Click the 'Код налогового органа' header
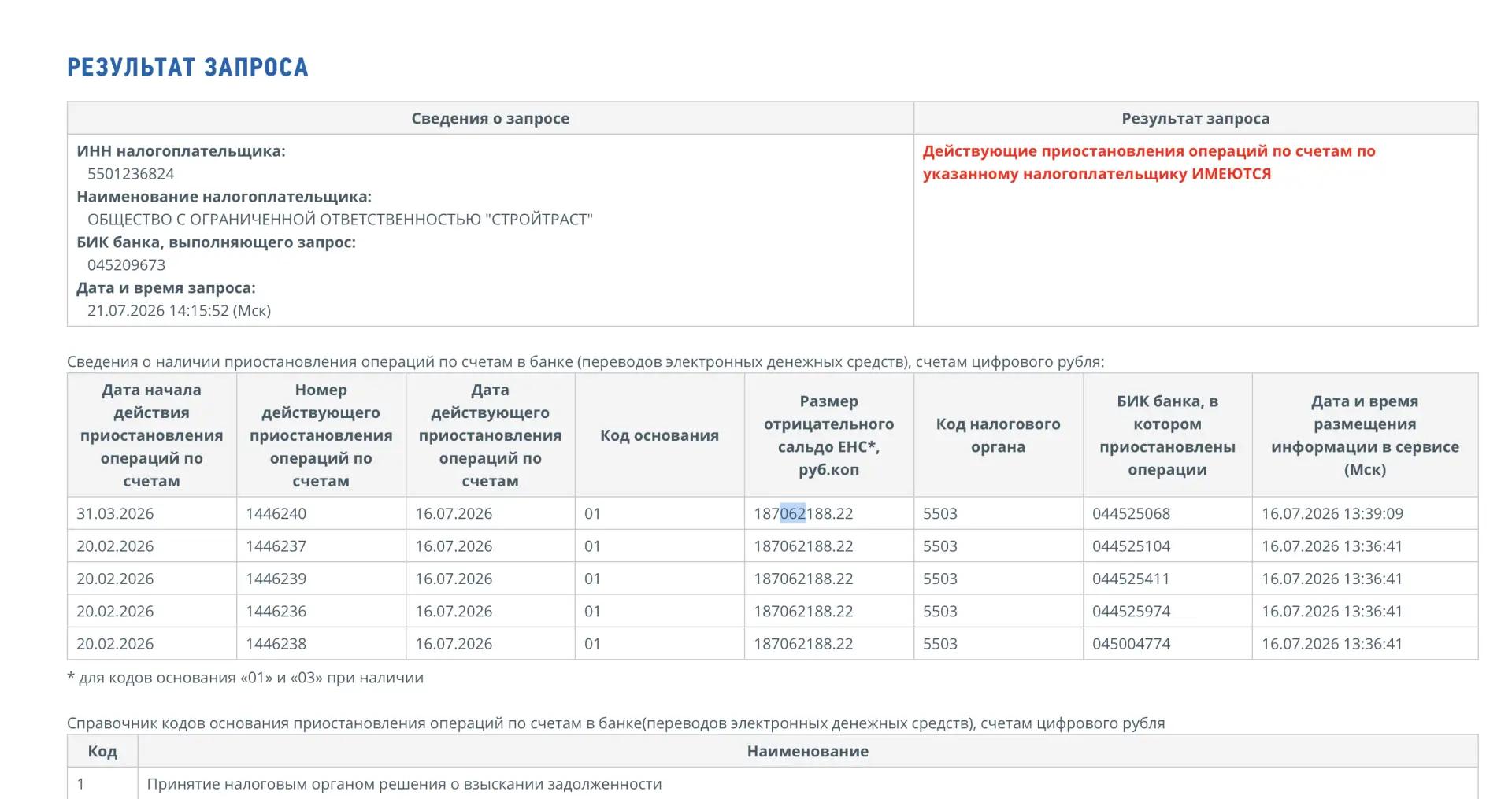The image size is (1512, 799). [x=998, y=435]
